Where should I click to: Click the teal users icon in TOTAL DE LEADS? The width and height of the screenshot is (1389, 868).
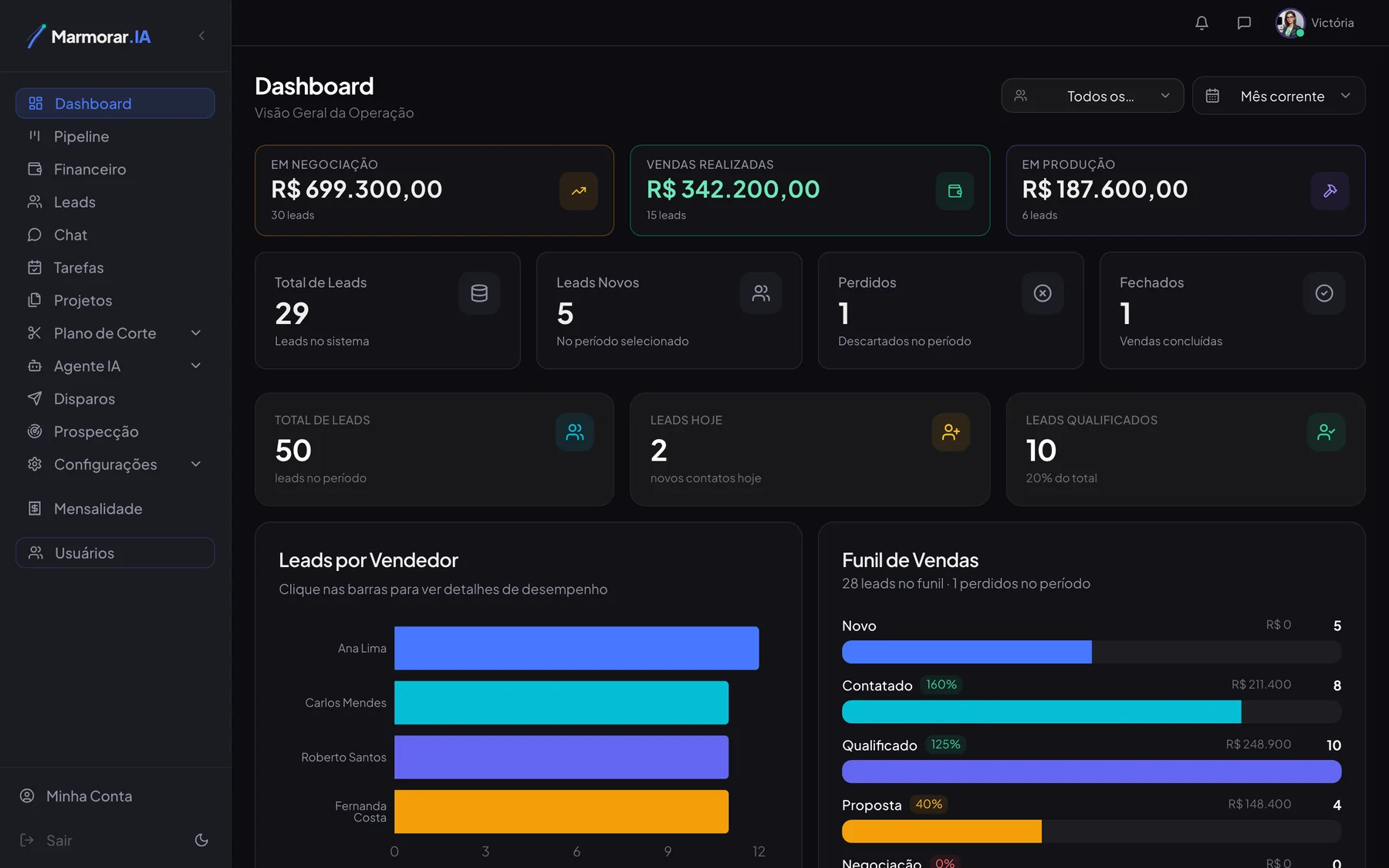575,432
